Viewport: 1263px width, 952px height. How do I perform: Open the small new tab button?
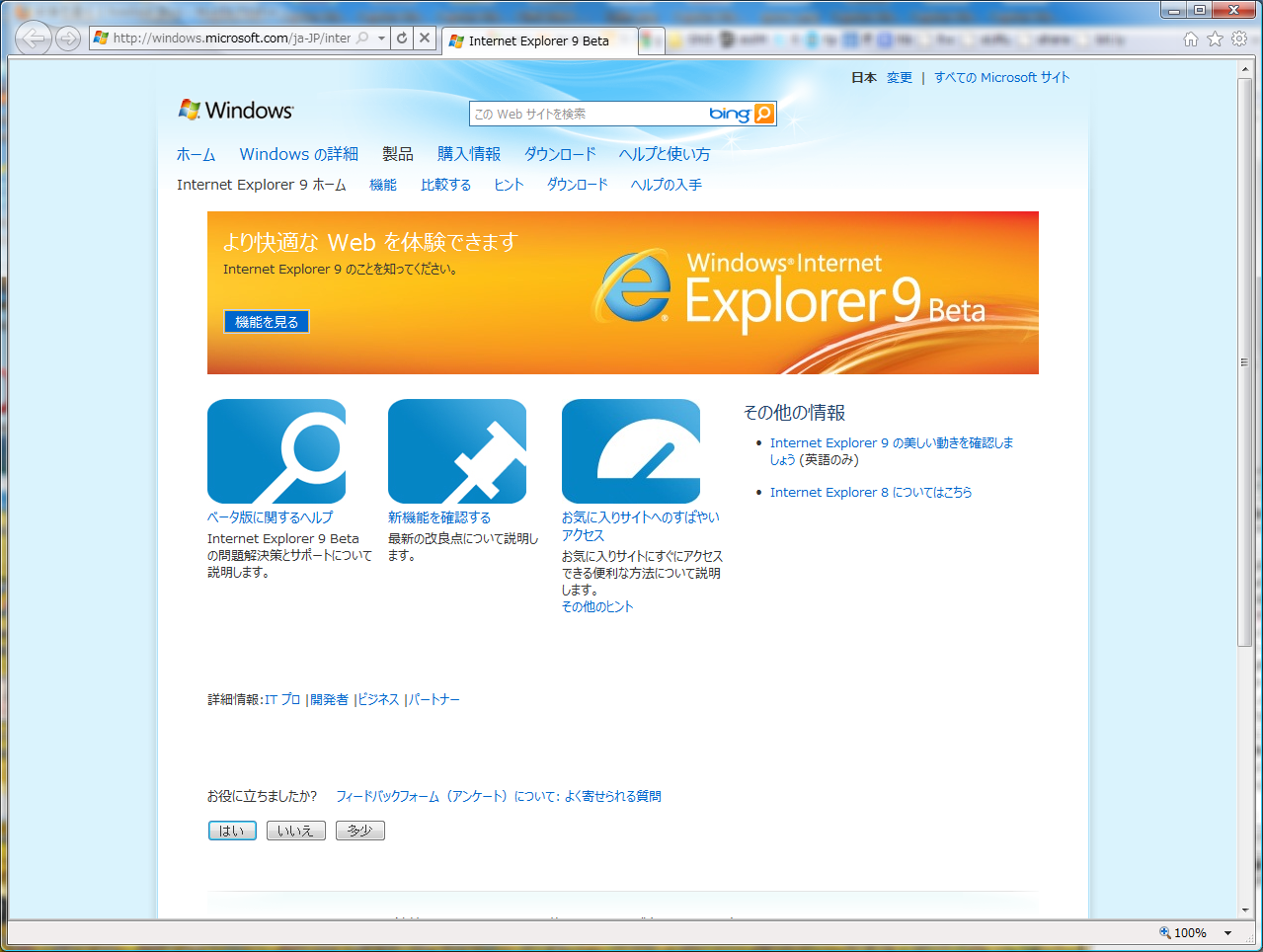coord(652,40)
